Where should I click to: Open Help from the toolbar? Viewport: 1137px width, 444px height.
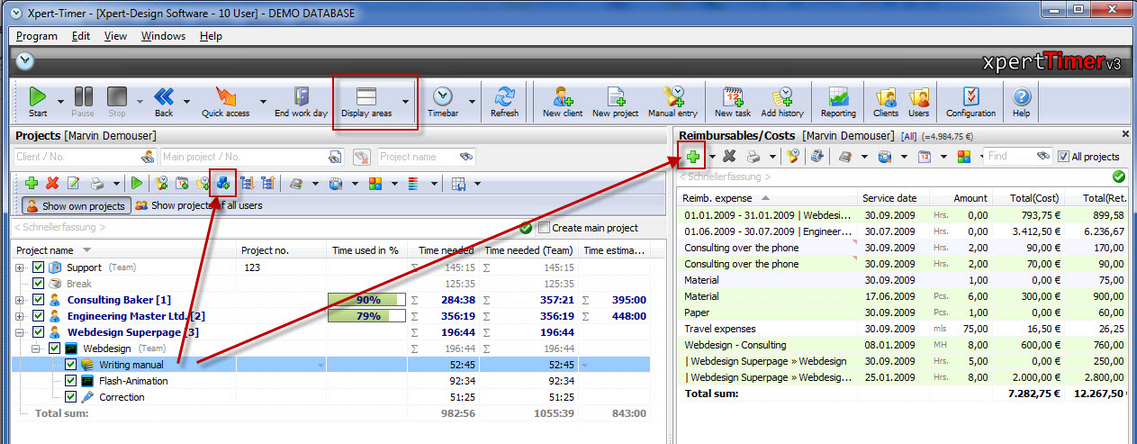point(1021,102)
